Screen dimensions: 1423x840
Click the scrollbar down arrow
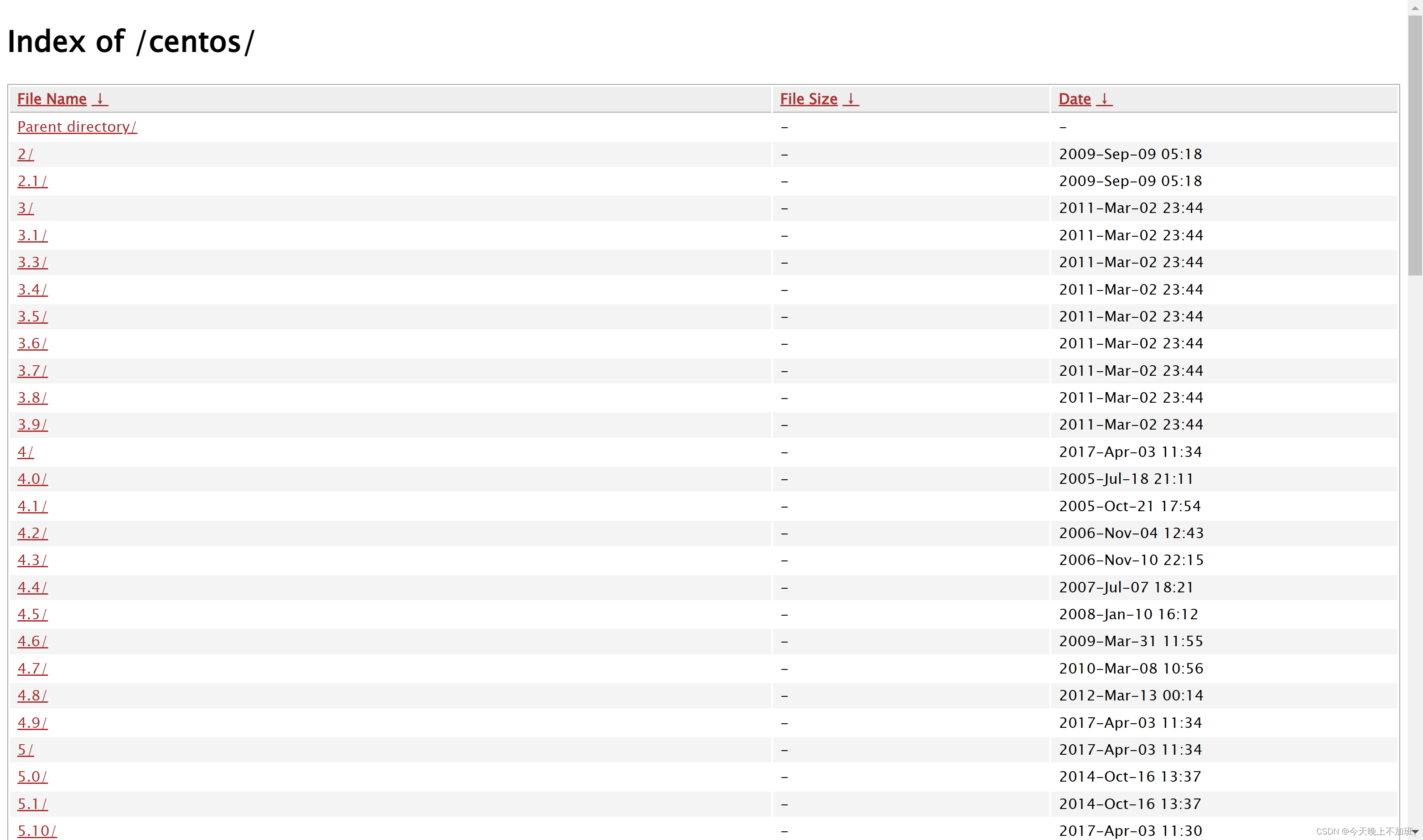pos(1415,832)
